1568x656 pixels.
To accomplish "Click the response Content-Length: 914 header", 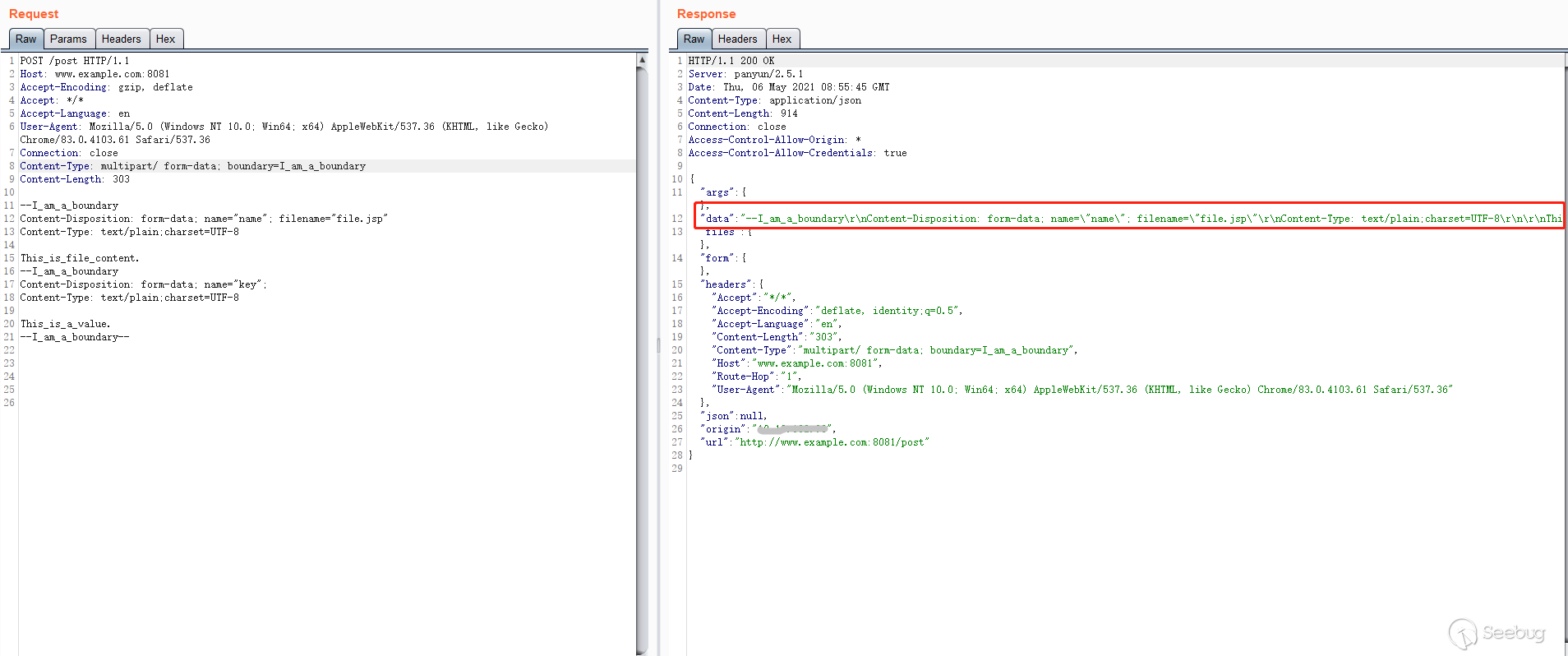I will pos(742,113).
